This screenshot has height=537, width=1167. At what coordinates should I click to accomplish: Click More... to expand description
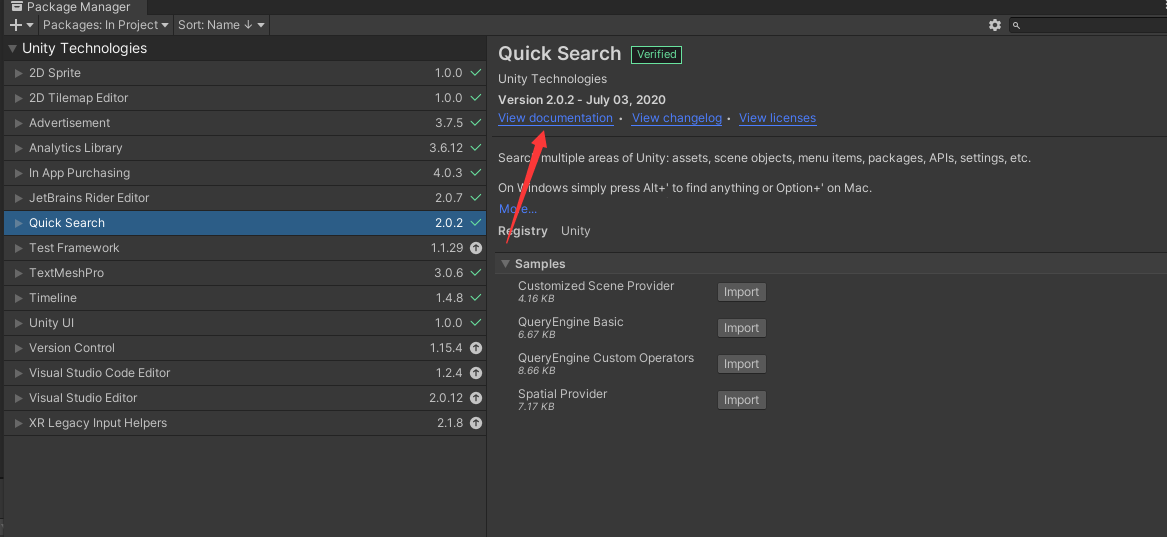pos(517,209)
